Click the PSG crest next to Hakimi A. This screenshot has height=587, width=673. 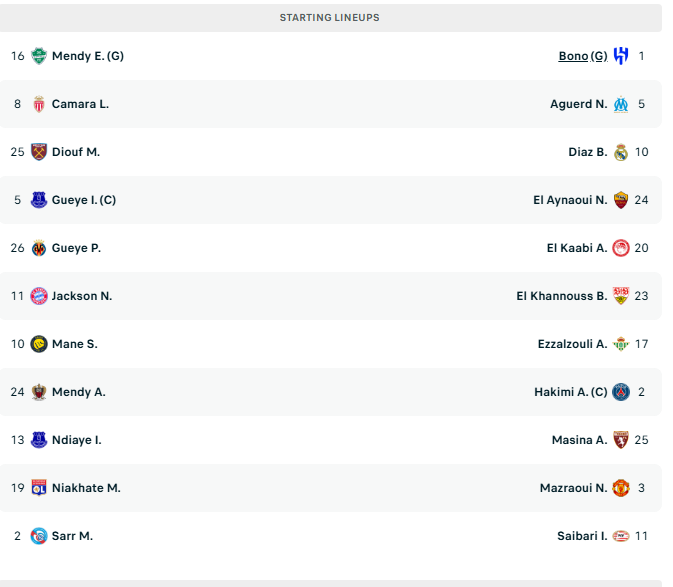621,392
